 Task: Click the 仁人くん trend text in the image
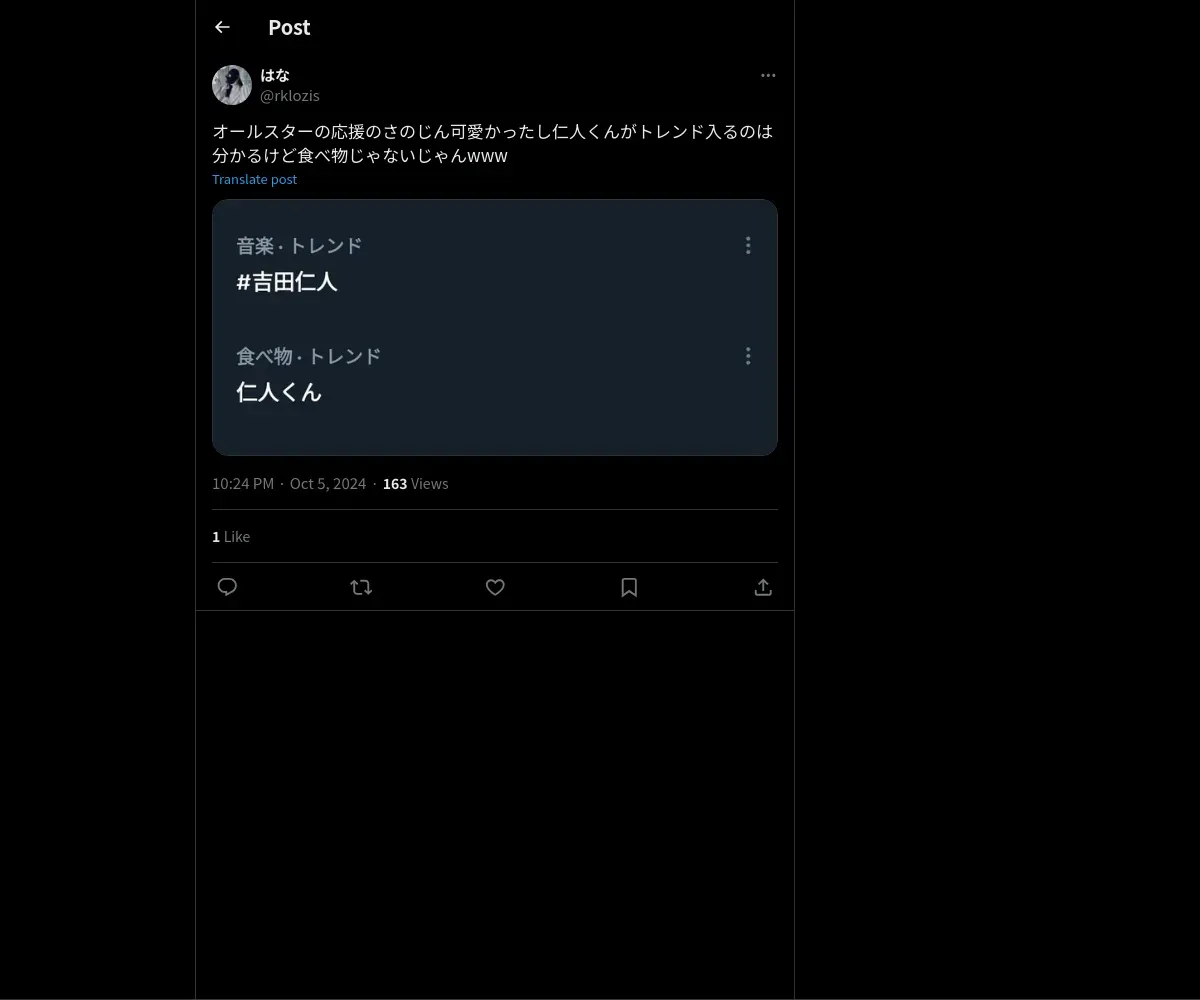tap(279, 392)
